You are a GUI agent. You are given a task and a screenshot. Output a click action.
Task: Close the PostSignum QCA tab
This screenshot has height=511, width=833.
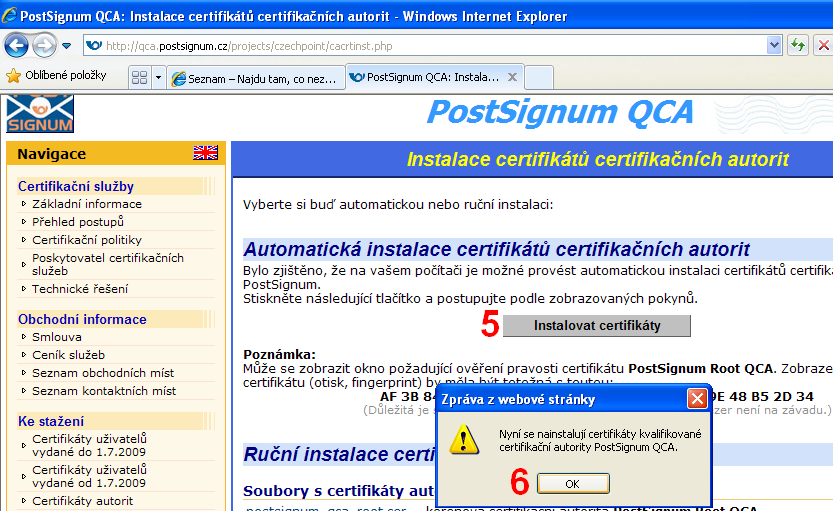pos(512,77)
